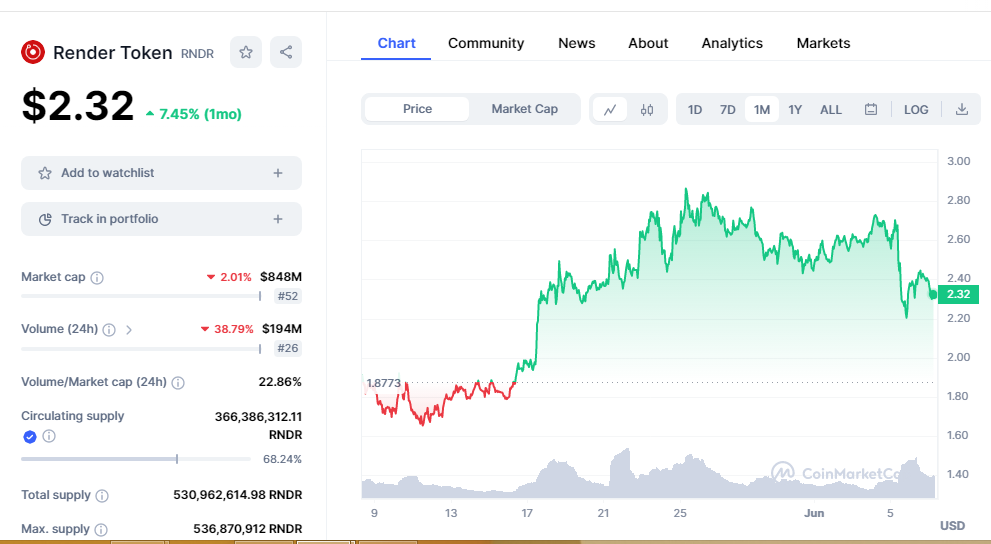Open the Markets tab
This screenshot has width=991, height=544.
(x=823, y=43)
